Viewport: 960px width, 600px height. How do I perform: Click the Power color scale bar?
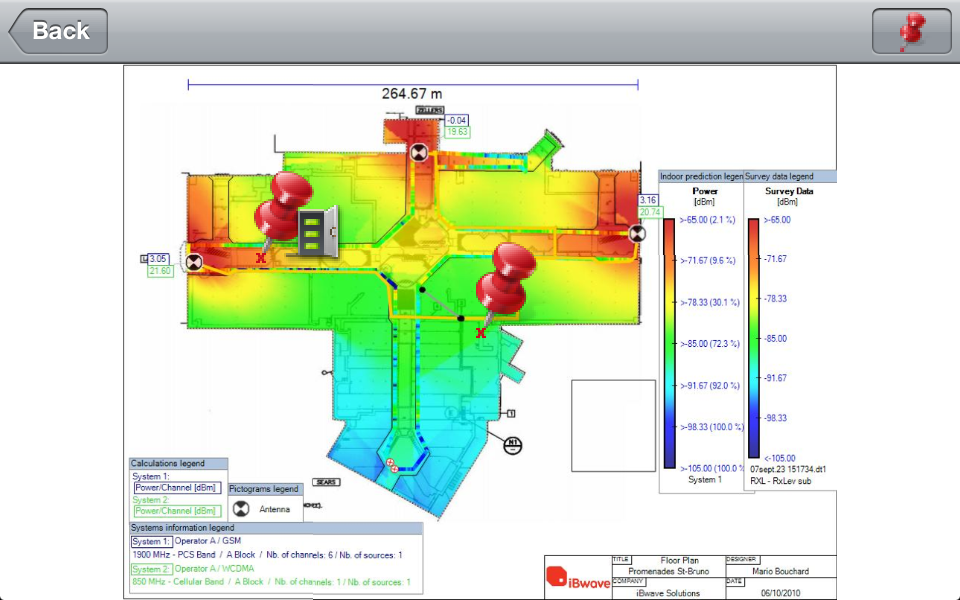(669, 342)
